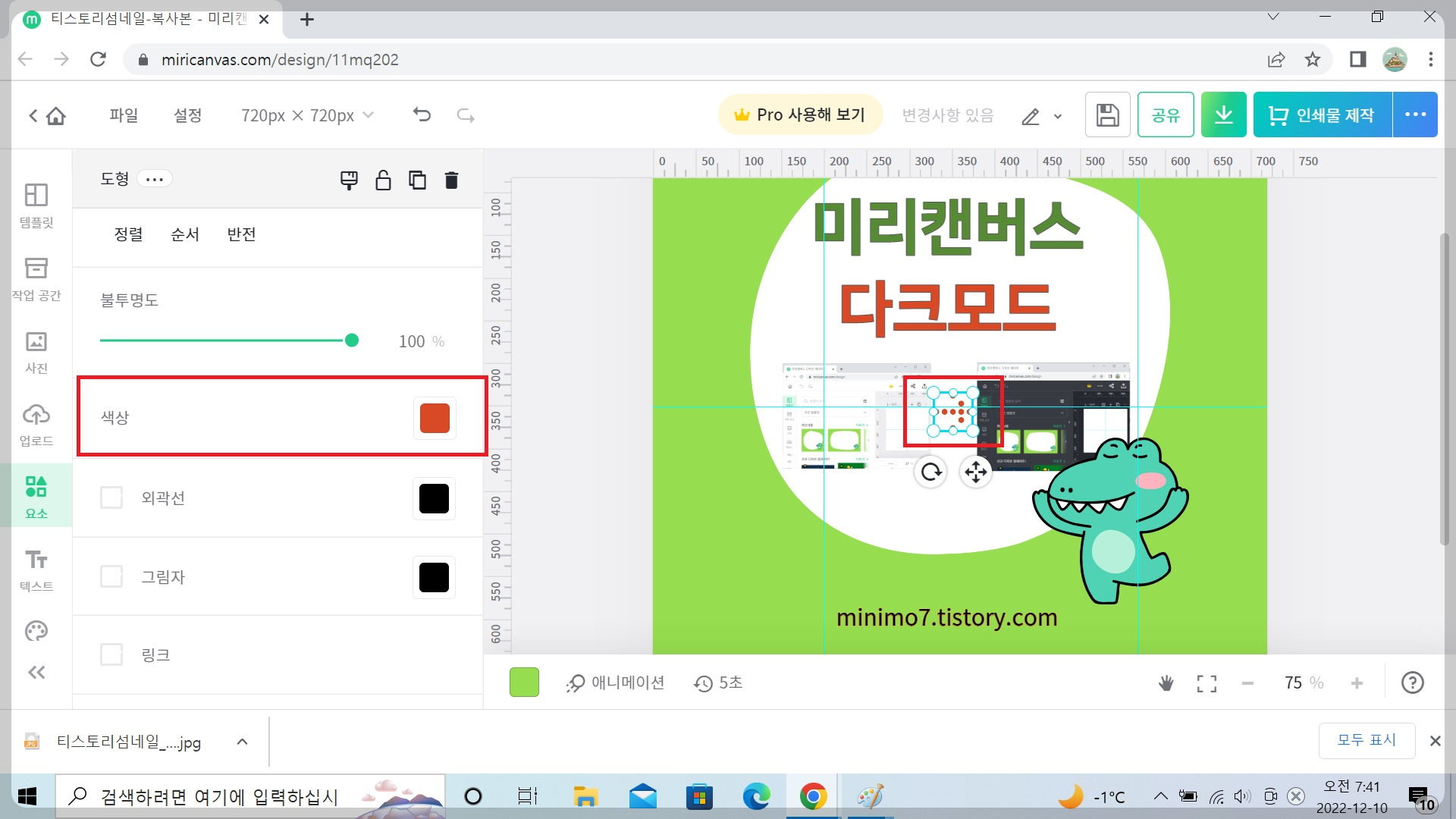The width and height of the screenshot is (1456, 819).
Task: Click the 인쇄물 제작 print button
Action: (x=1322, y=115)
